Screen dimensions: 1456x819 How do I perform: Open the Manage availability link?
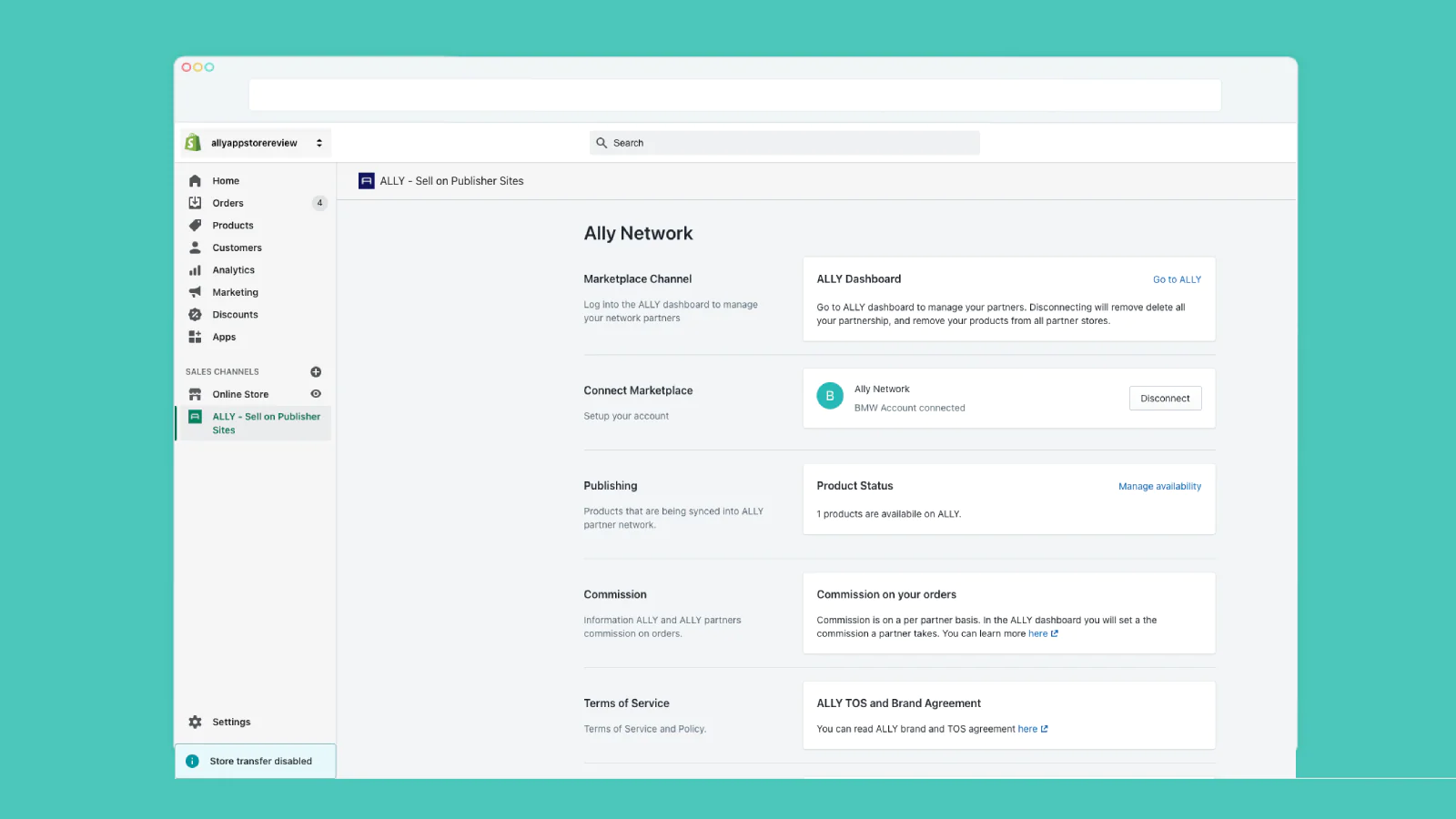pyautogui.click(x=1159, y=487)
